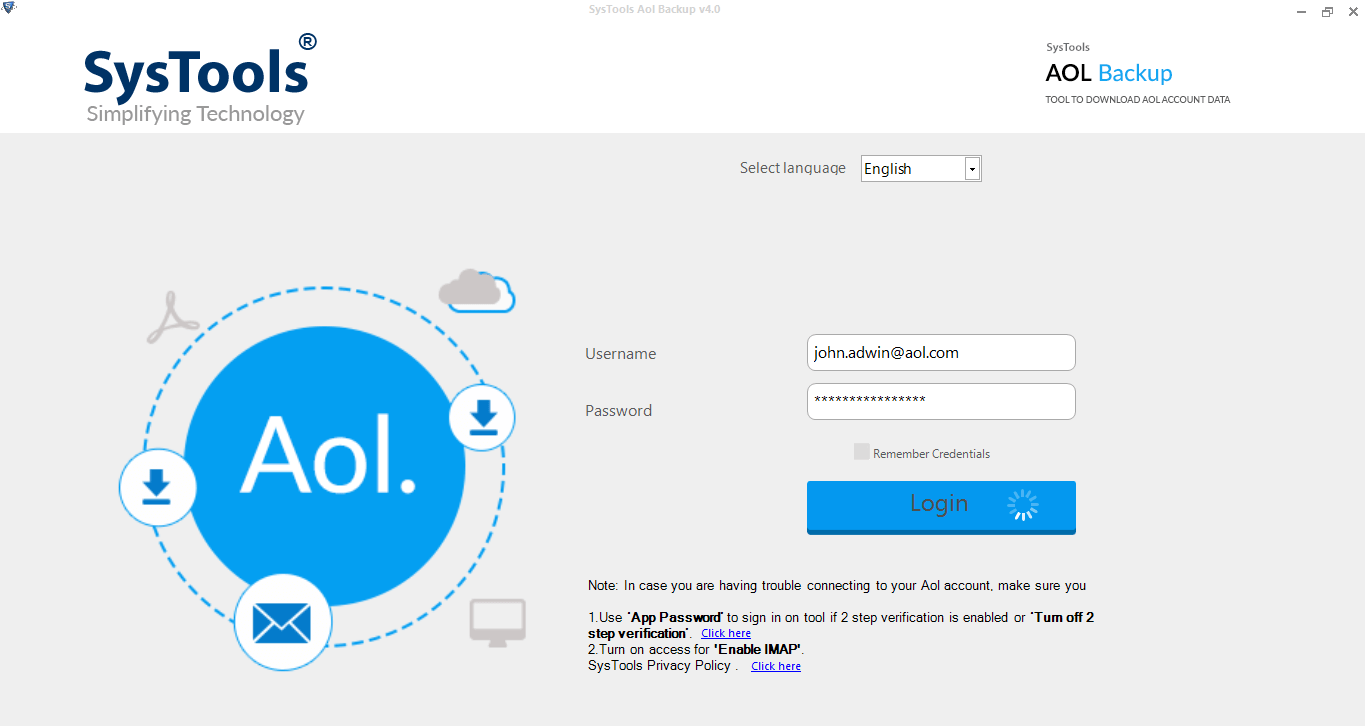The width and height of the screenshot is (1365, 726).
Task: Select the right download arrow icon
Action: (x=482, y=417)
